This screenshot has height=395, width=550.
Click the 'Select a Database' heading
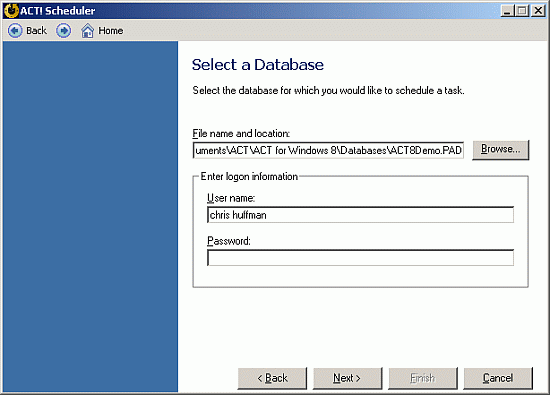tap(258, 65)
